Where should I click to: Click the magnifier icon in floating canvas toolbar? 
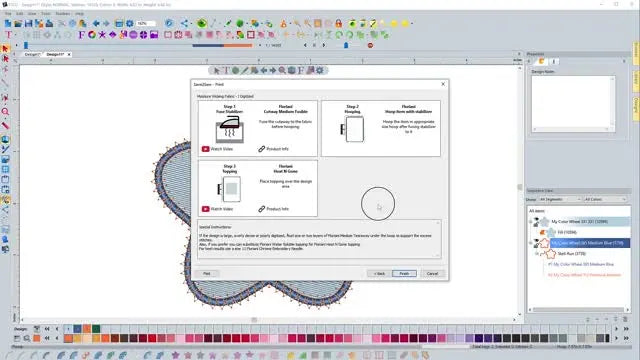pyautogui.click(x=282, y=71)
